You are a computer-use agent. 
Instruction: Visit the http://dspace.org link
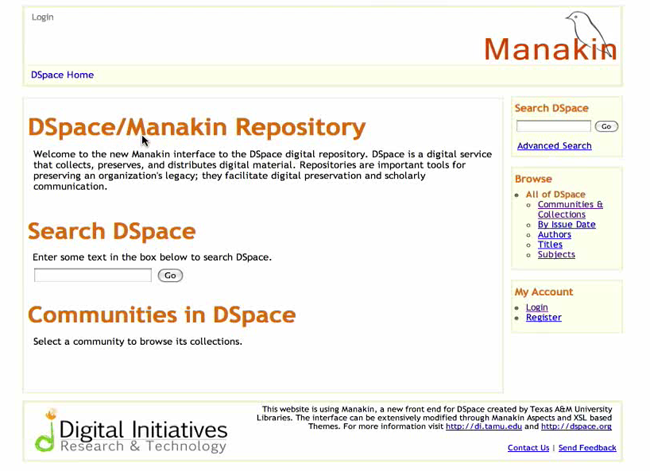pyautogui.click(x=576, y=426)
